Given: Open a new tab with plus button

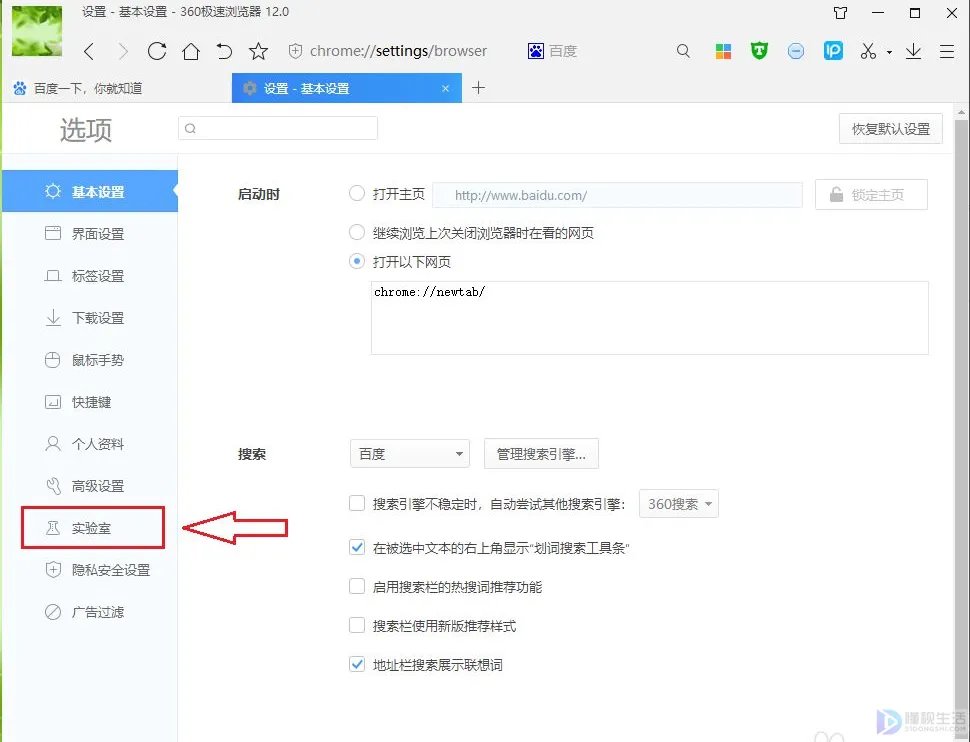Looking at the screenshot, I should 478,88.
